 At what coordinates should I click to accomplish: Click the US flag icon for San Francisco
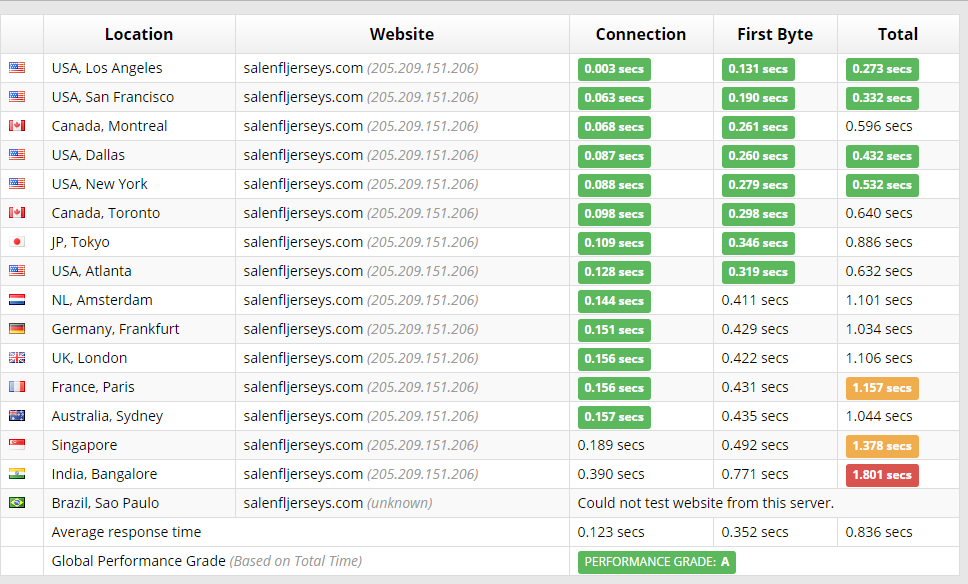click(17, 96)
